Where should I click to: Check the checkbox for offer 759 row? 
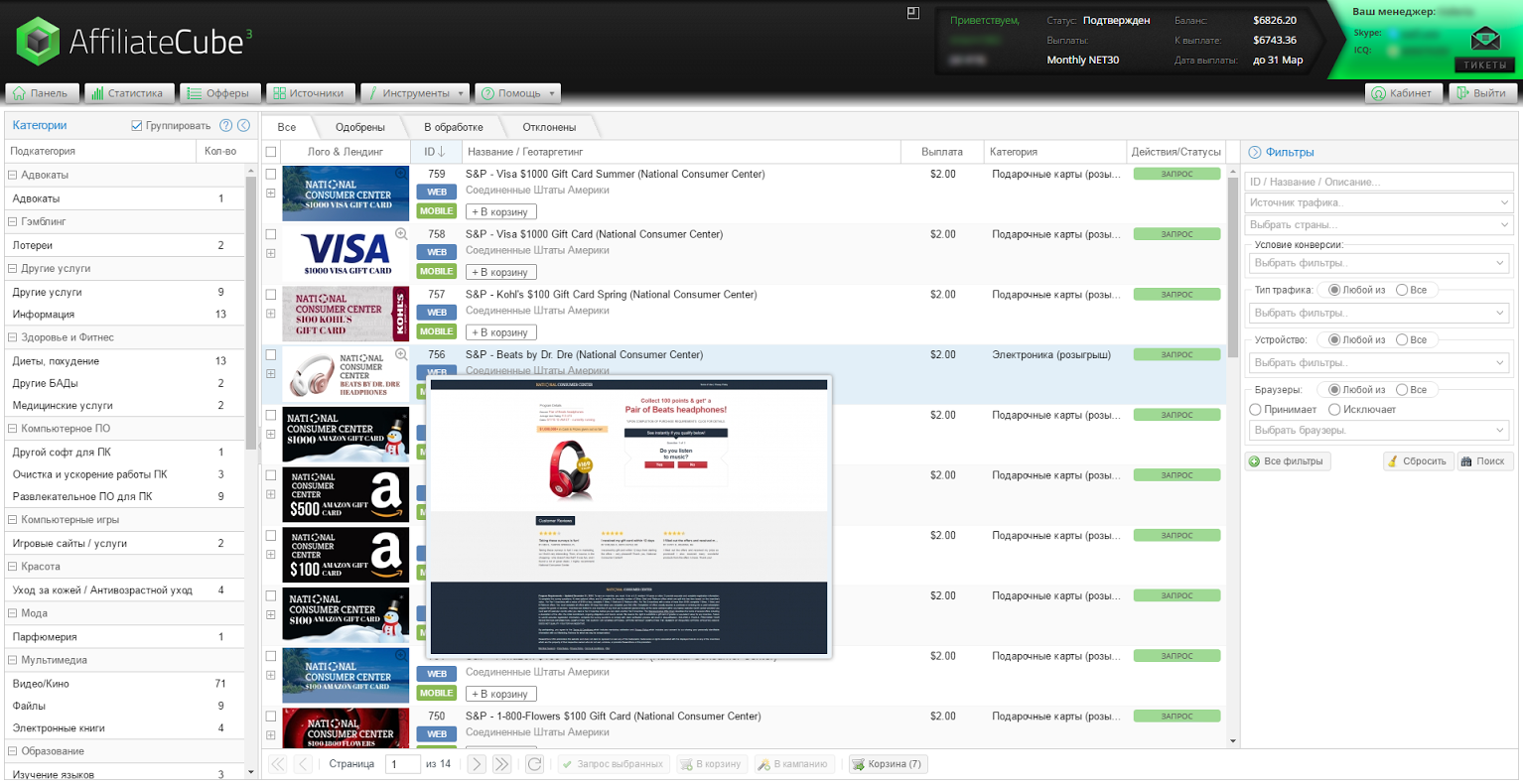pyautogui.click(x=271, y=174)
